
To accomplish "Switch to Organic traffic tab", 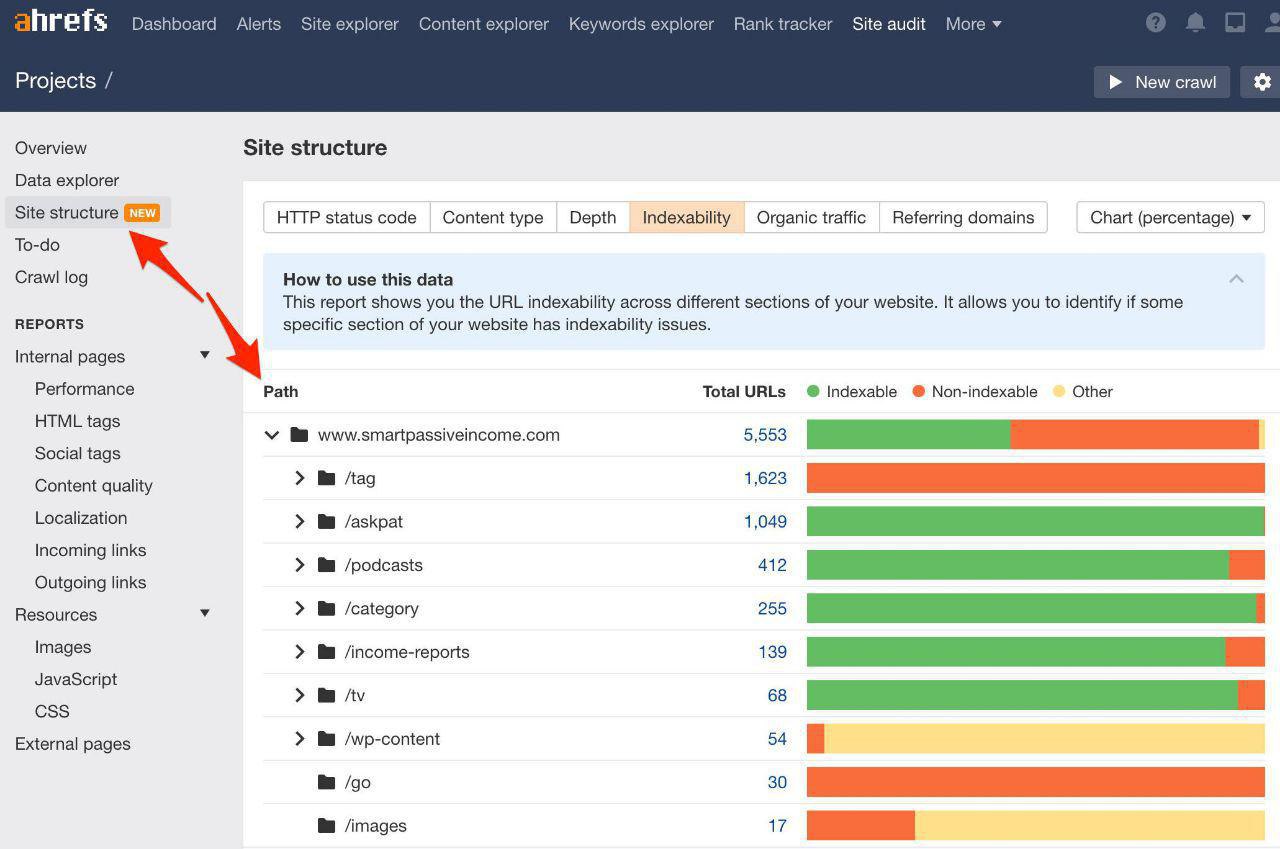I will (812, 217).
